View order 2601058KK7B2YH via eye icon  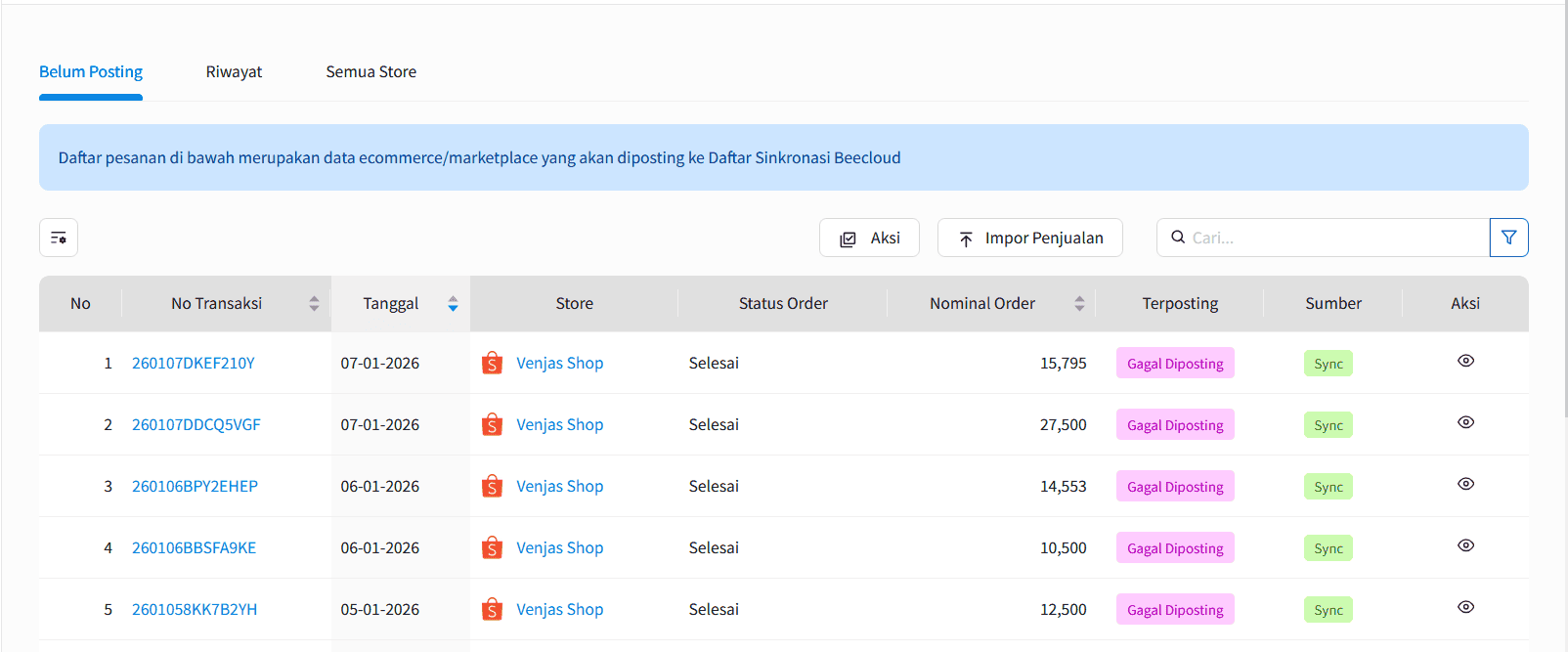[x=1465, y=607]
